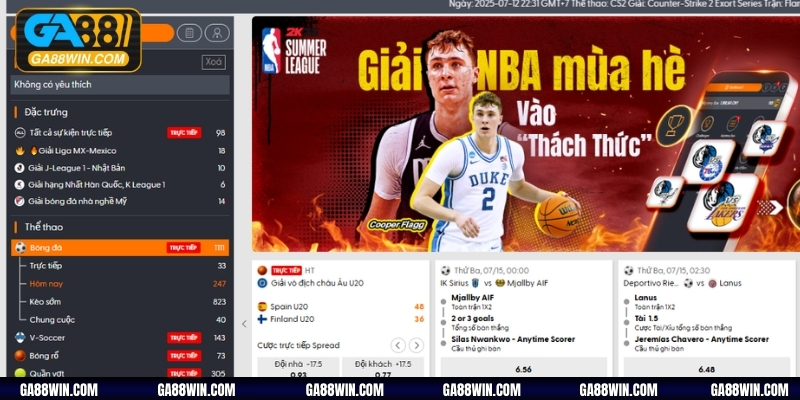
Task: Click the basketball icon on live card
Action: (x=262, y=270)
